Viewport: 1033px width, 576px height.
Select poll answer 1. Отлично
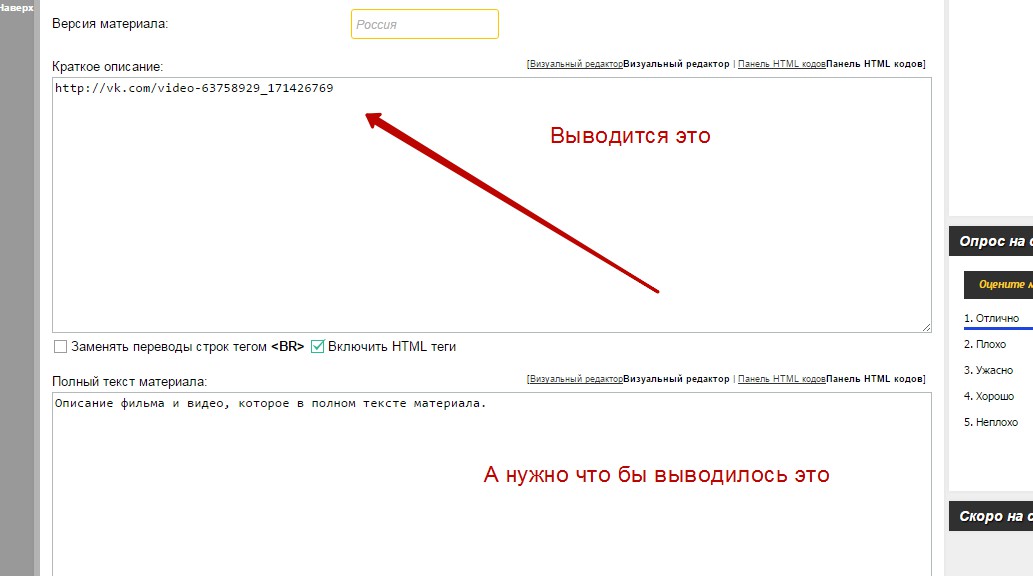pyautogui.click(x=992, y=318)
